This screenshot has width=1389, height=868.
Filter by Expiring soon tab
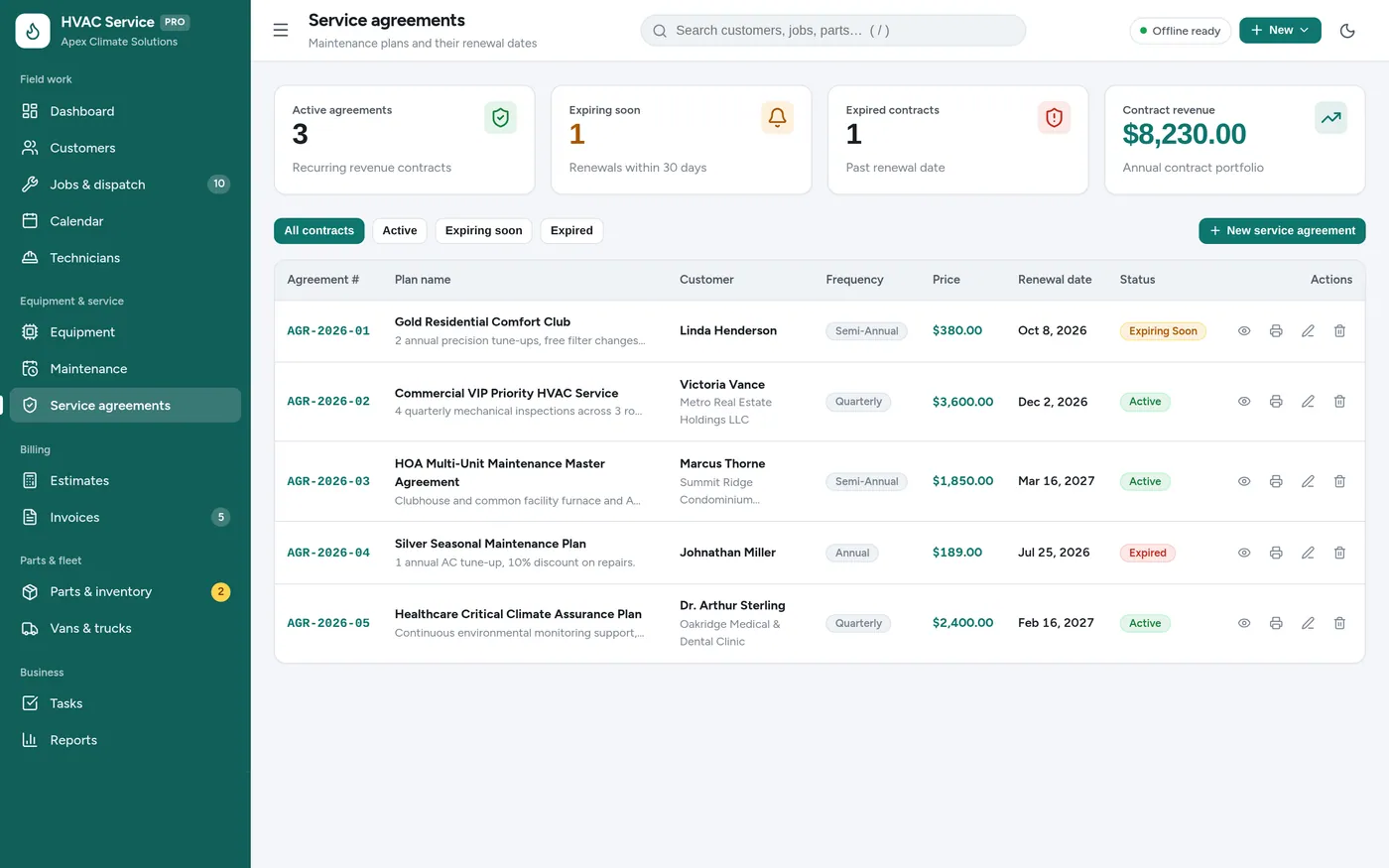483,231
